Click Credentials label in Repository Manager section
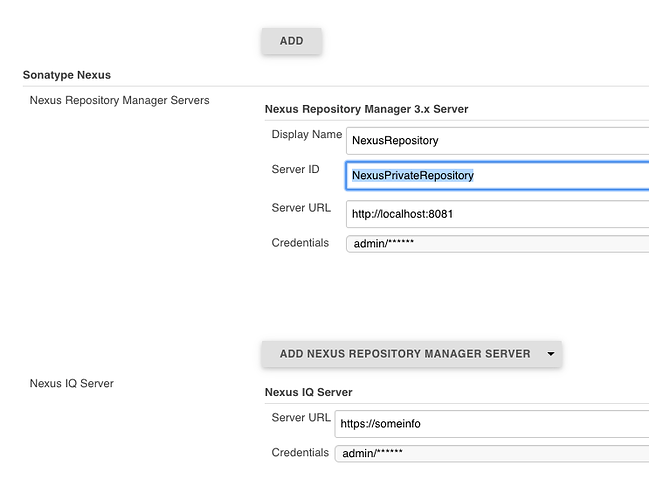This screenshot has width=649, height=500. point(300,243)
